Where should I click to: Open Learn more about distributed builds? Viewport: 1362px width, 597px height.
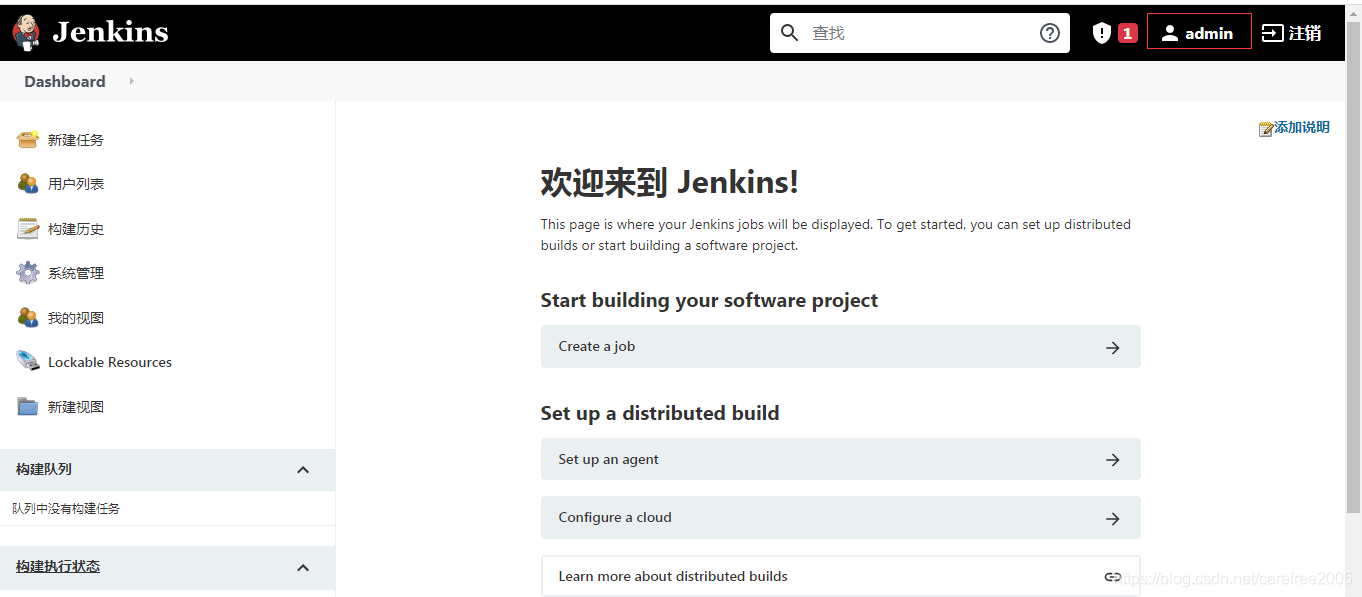point(840,576)
